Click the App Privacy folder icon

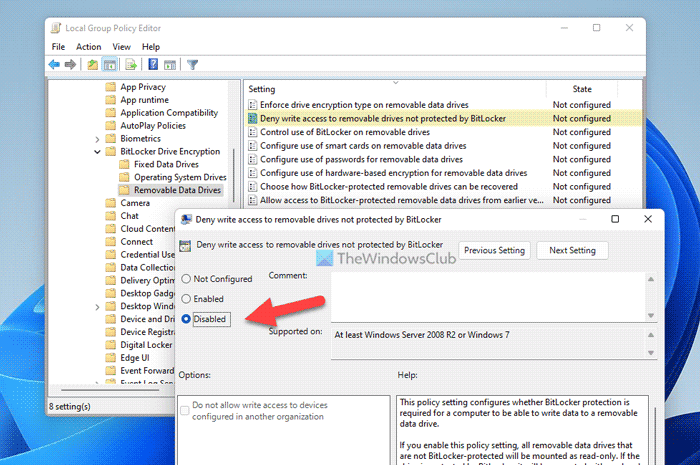(x=110, y=87)
